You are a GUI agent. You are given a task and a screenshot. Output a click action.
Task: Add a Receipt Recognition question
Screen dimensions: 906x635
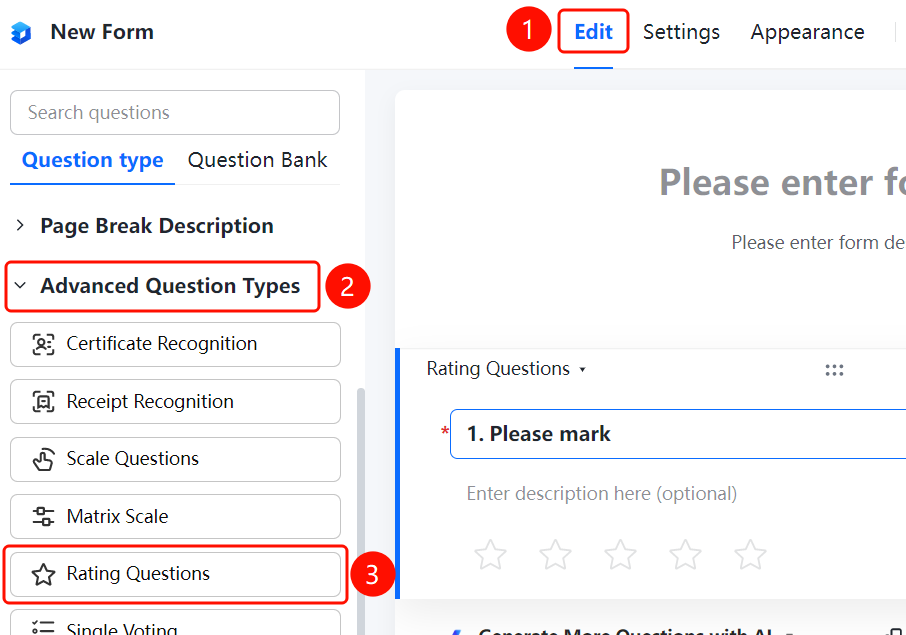click(175, 402)
